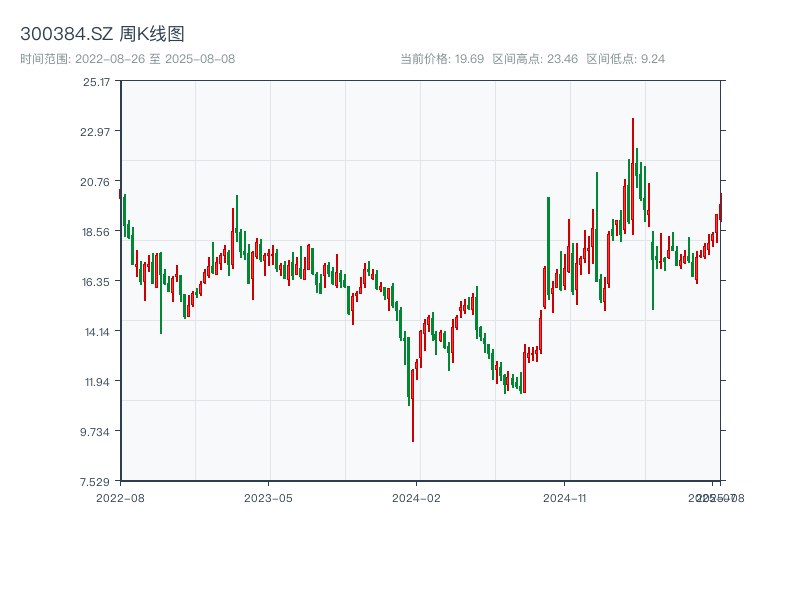This screenshot has width=800, height=600.
Task: Select the 时间范围 date range text
Action: coord(127,59)
